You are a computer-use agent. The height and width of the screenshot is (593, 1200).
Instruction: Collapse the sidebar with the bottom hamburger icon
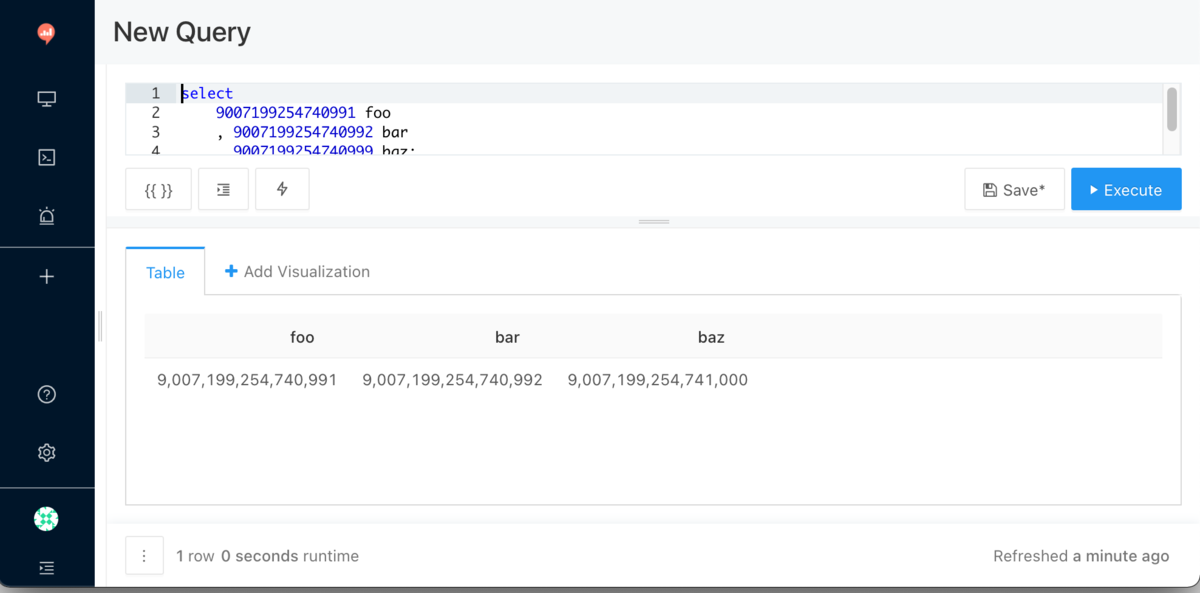click(46, 567)
